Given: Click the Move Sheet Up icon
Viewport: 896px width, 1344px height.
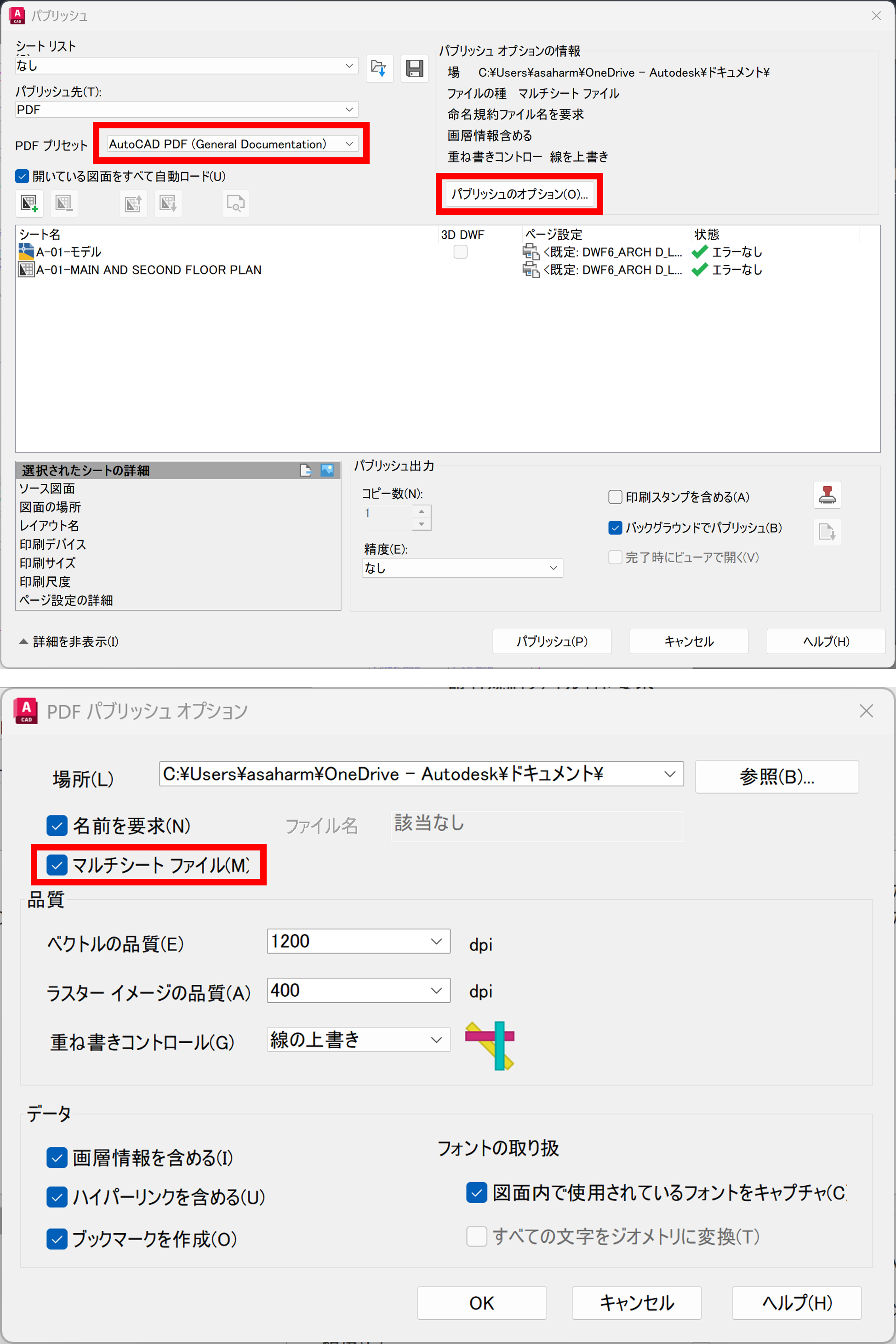Looking at the screenshot, I should 133,203.
